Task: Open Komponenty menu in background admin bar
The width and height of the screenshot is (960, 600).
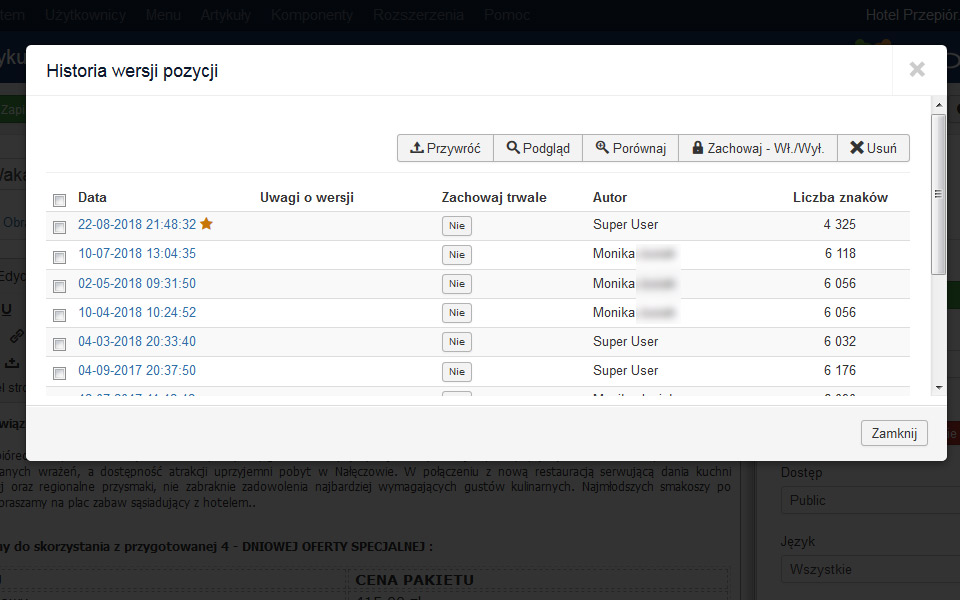Action: click(312, 15)
